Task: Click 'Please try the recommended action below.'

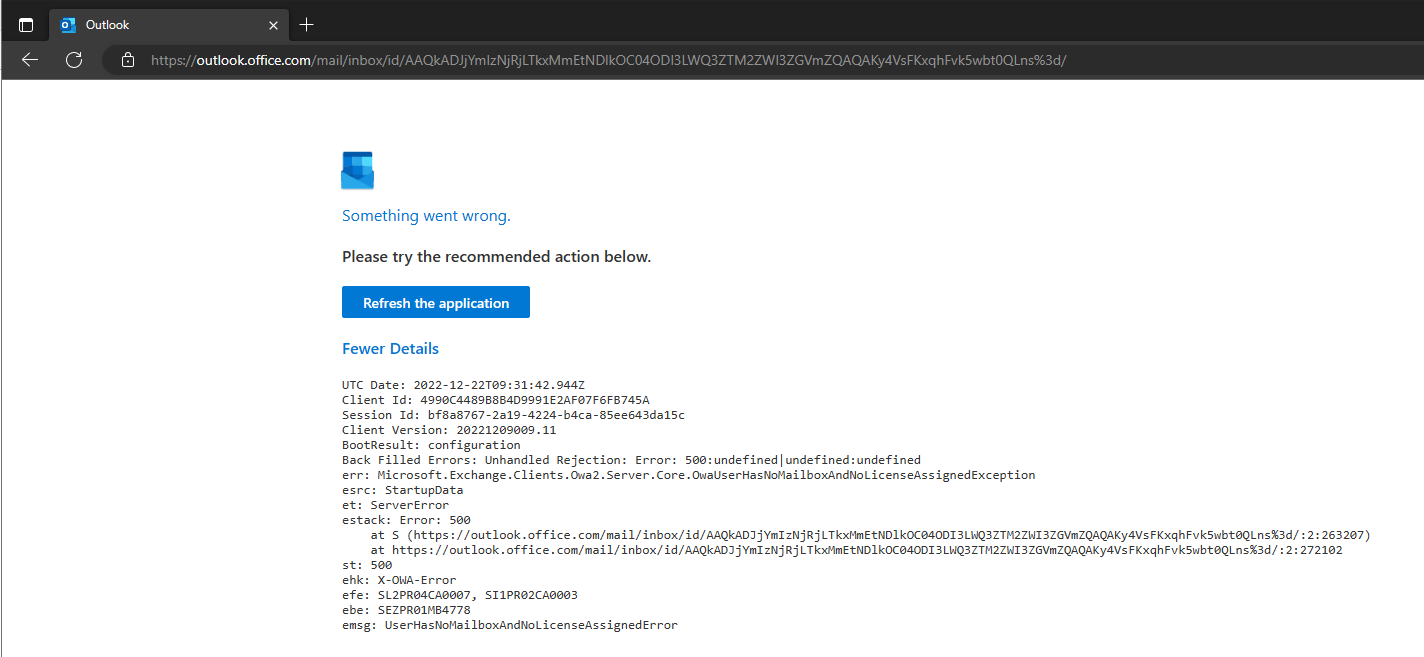Action: (496, 257)
